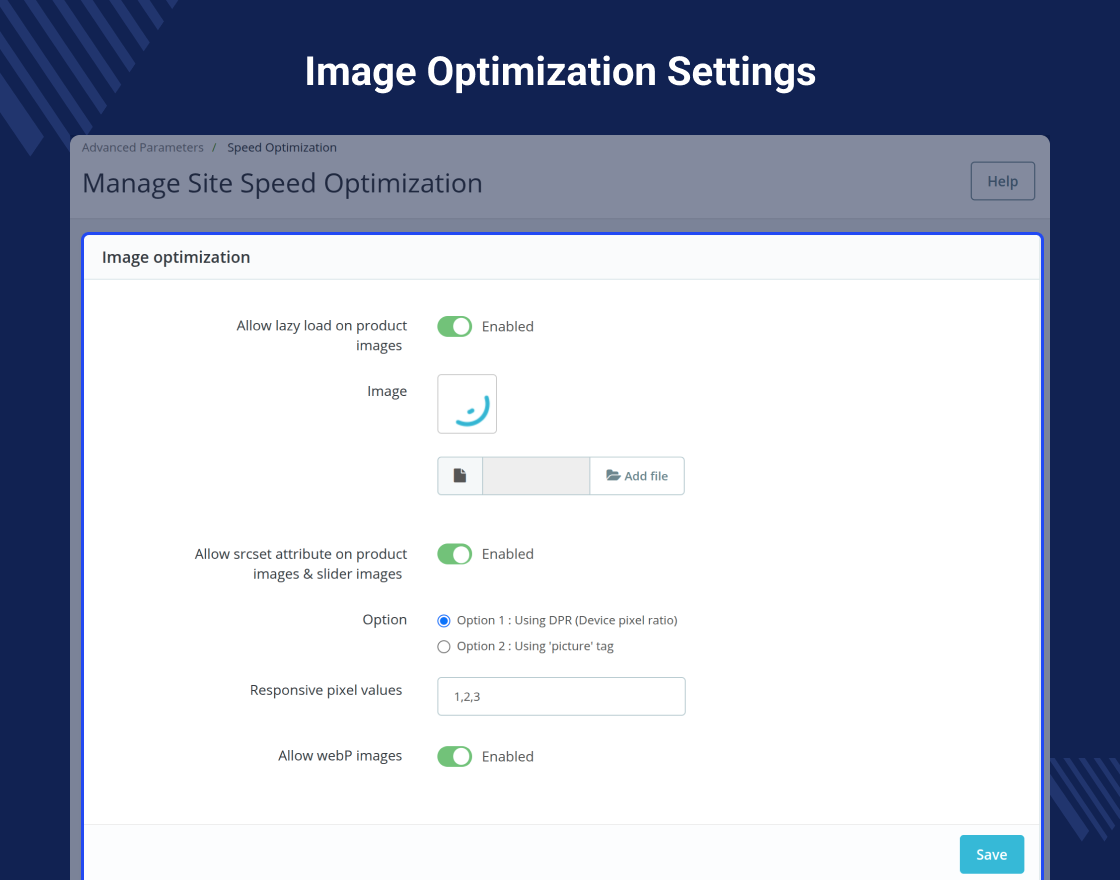Click the Add file text label

[646, 476]
